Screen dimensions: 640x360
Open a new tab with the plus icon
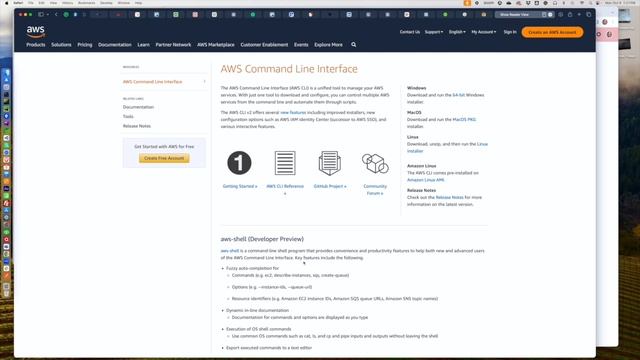579,14
